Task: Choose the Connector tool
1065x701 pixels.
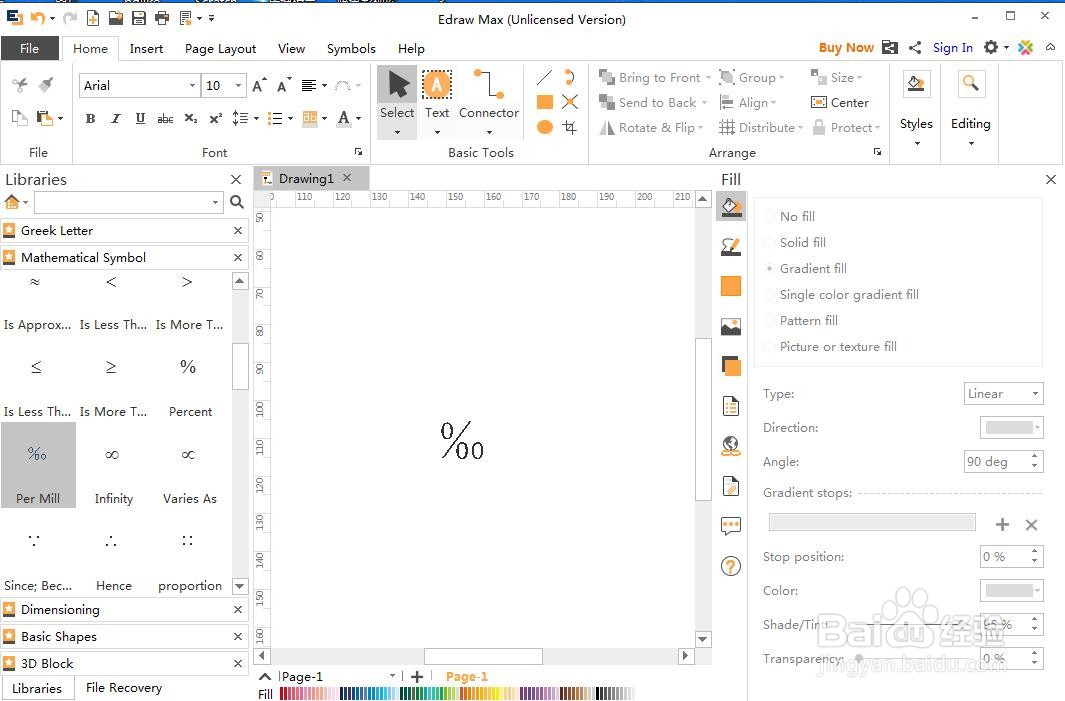Action: point(489,102)
